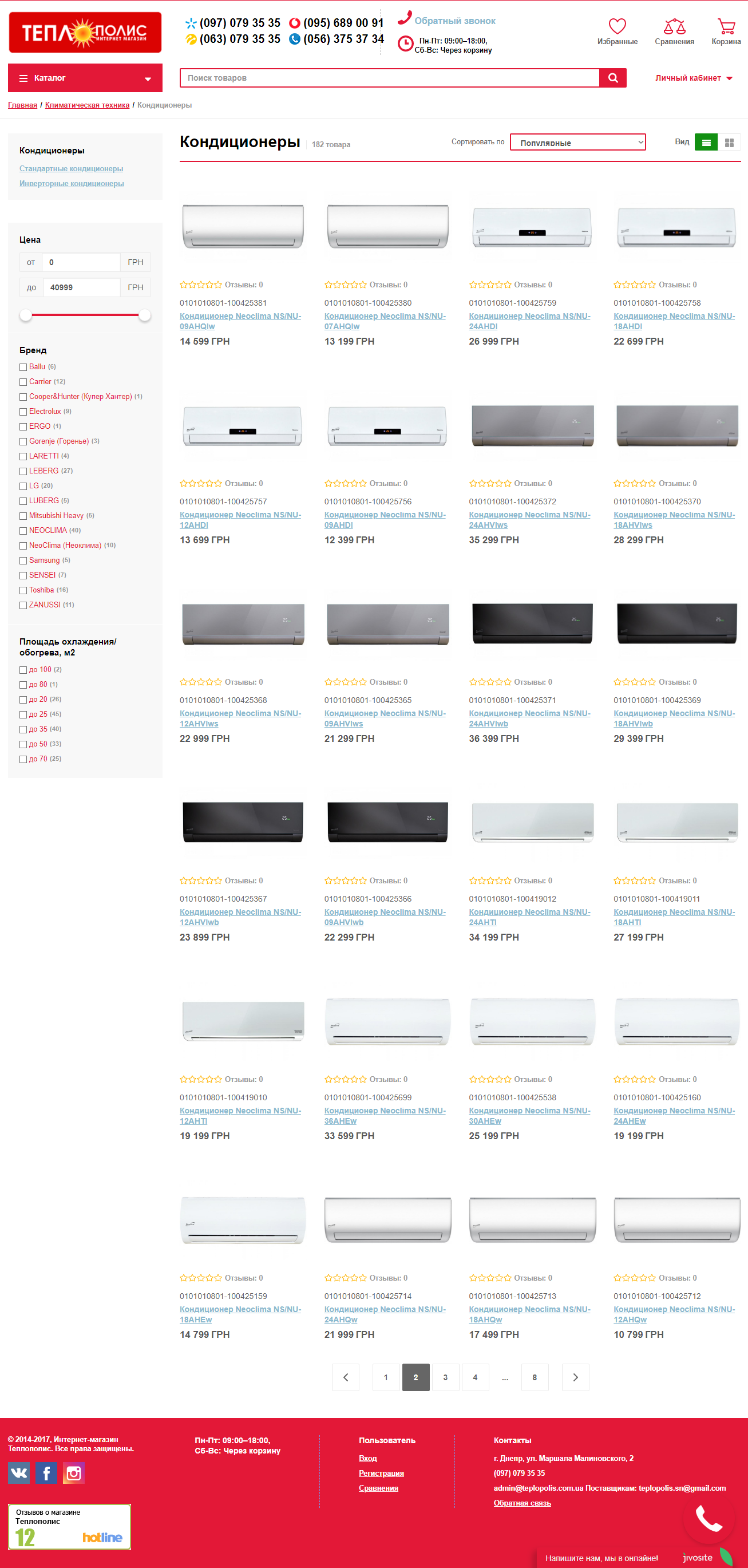
Task: Open Кондиционер Neoclima NS/NU-12AHQw link
Action: (674, 1314)
